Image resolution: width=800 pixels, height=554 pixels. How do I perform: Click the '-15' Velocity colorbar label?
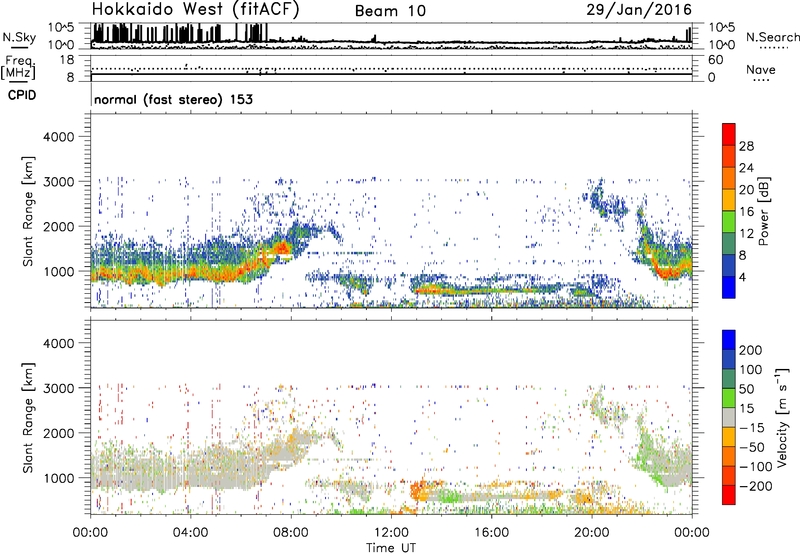point(752,427)
